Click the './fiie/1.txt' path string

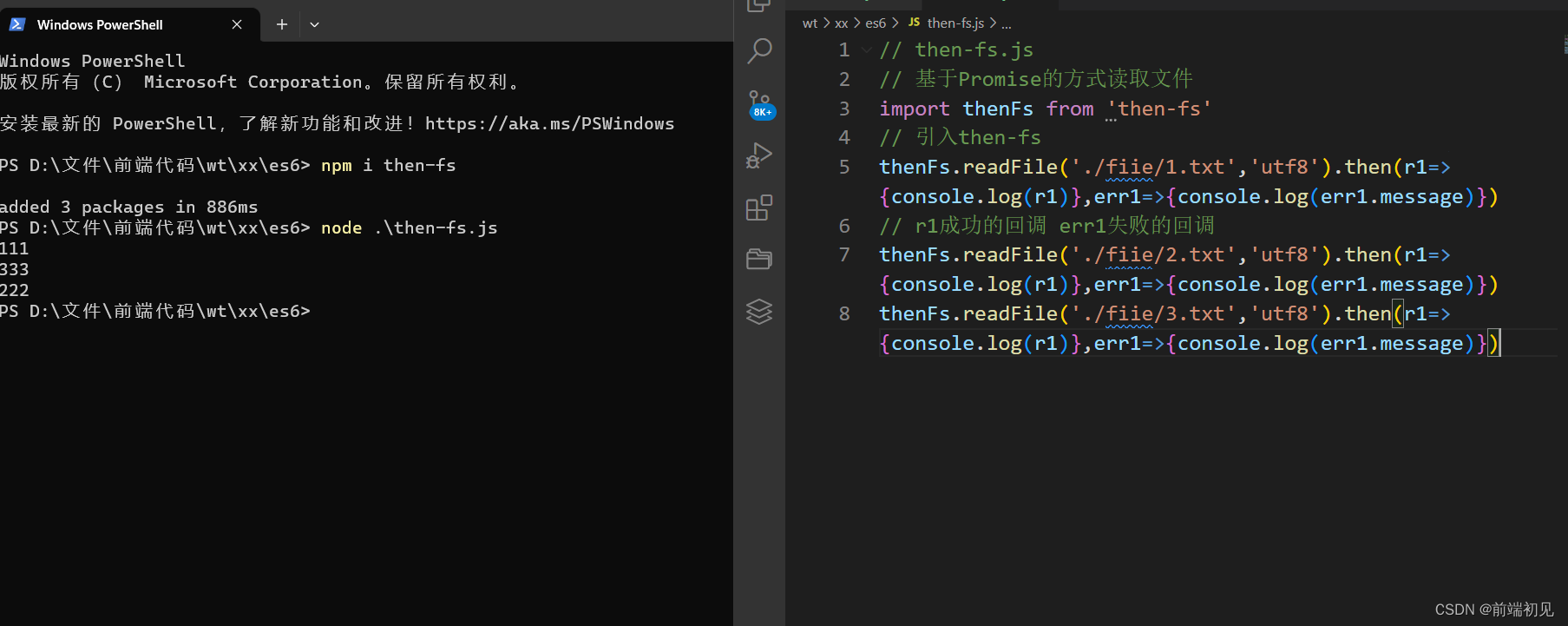(x=1153, y=167)
